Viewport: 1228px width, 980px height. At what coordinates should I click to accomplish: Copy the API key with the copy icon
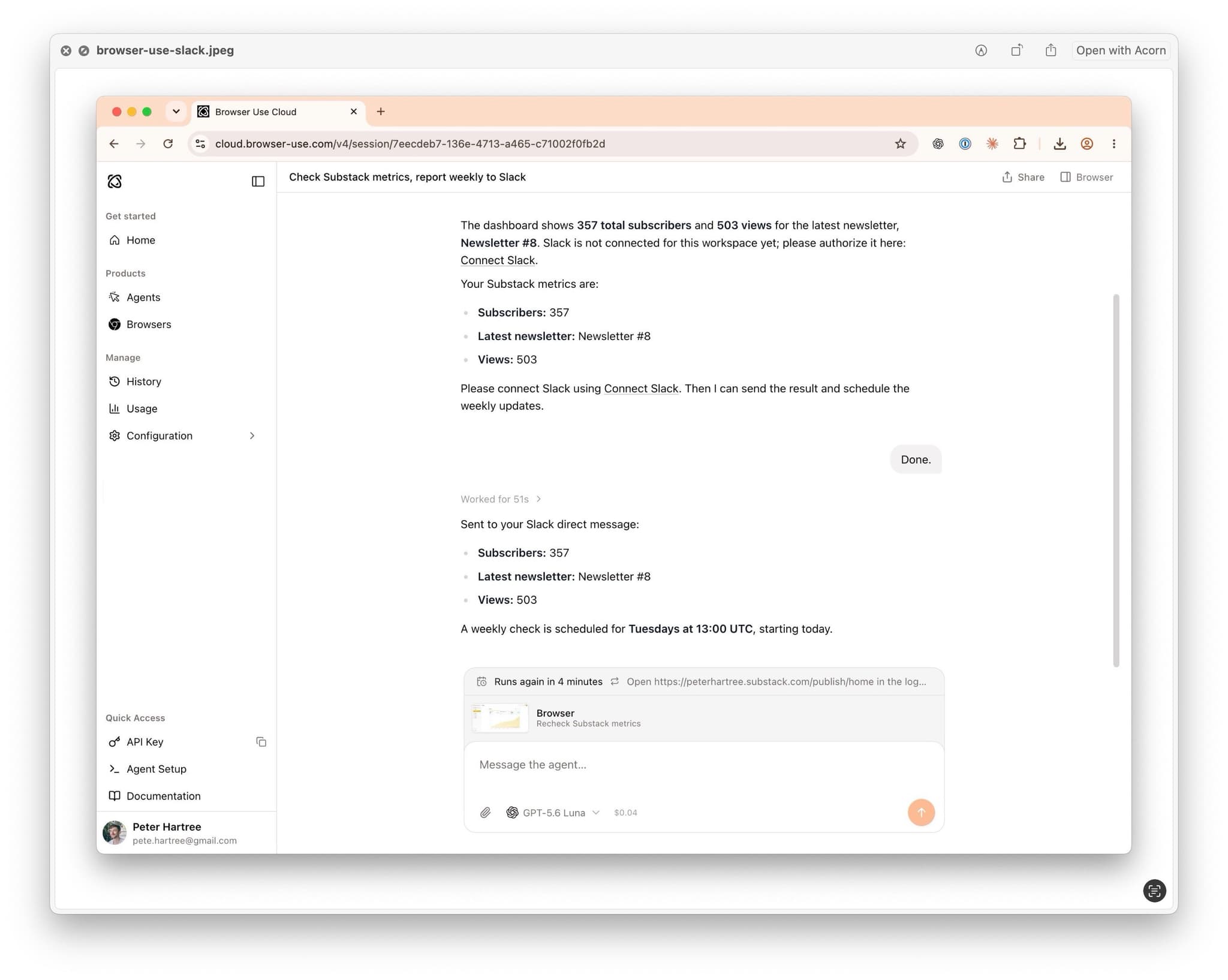coord(261,742)
